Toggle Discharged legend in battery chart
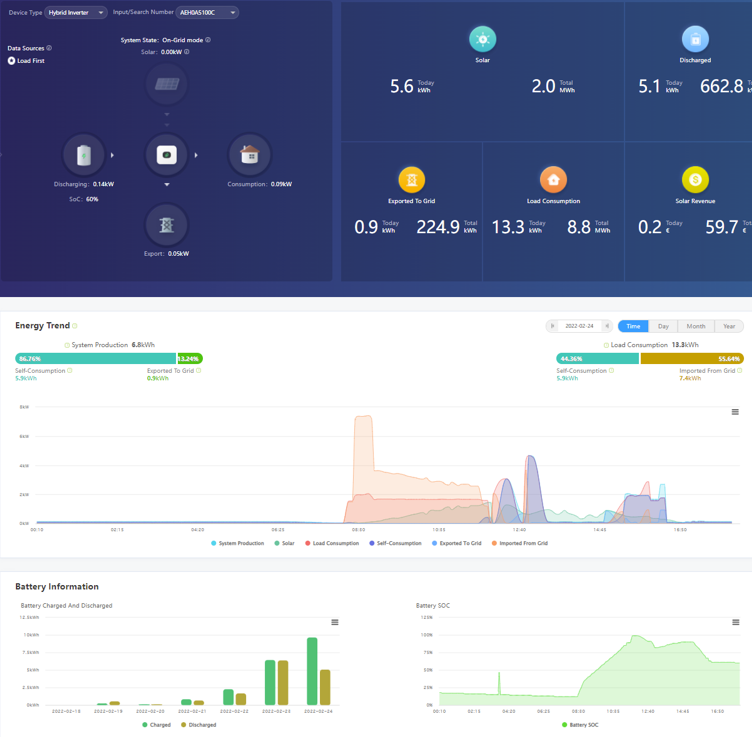Image resolution: width=752 pixels, height=737 pixels. tap(199, 725)
